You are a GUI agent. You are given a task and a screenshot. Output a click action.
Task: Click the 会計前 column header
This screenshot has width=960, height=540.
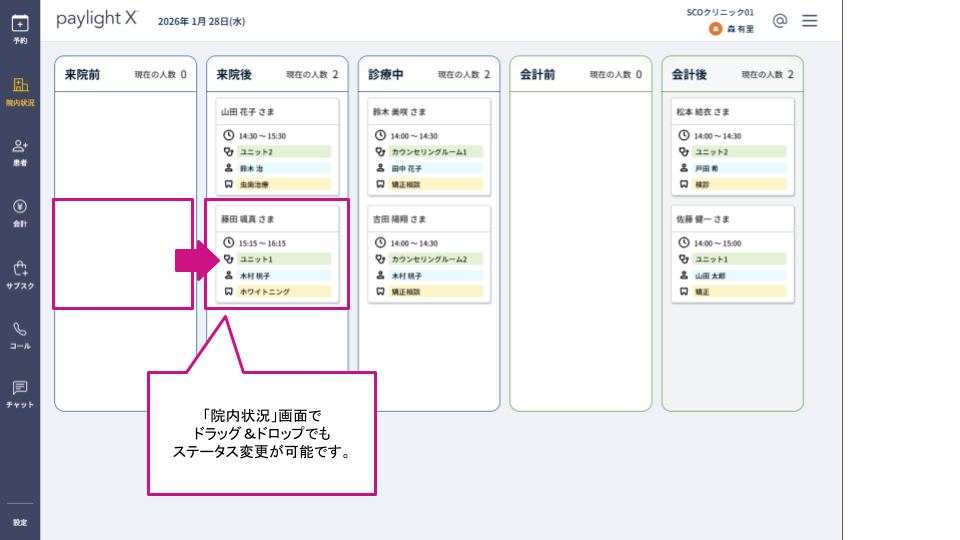[x=580, y=74]
